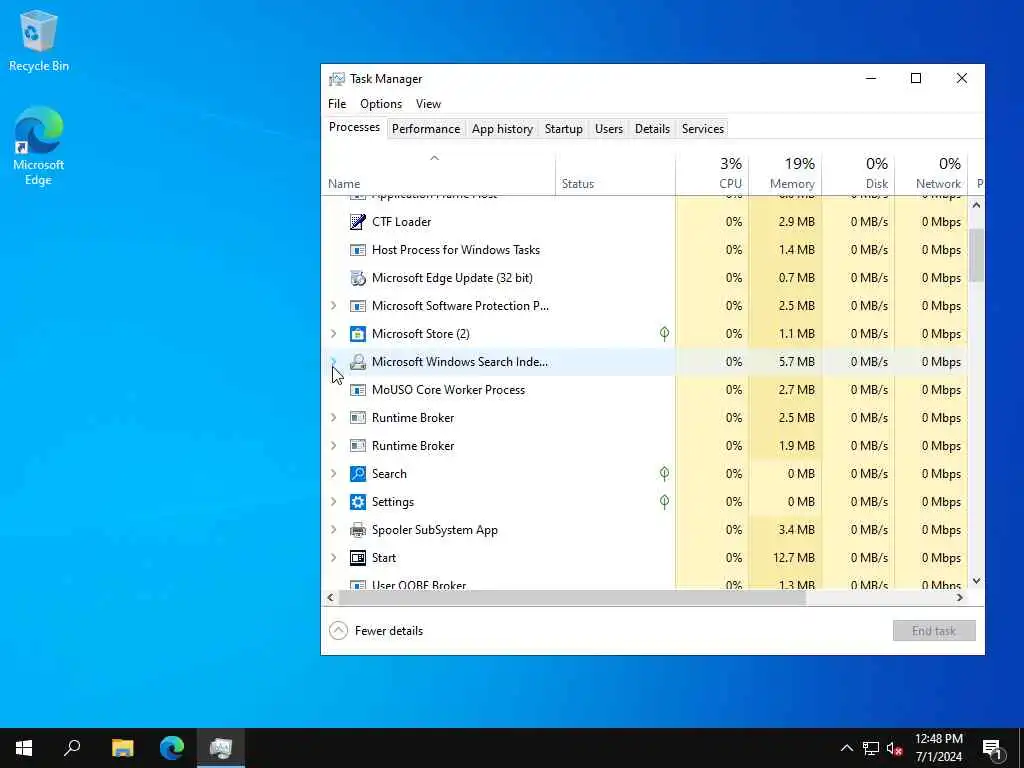Sort by Network column header

(x=931, y=174)
